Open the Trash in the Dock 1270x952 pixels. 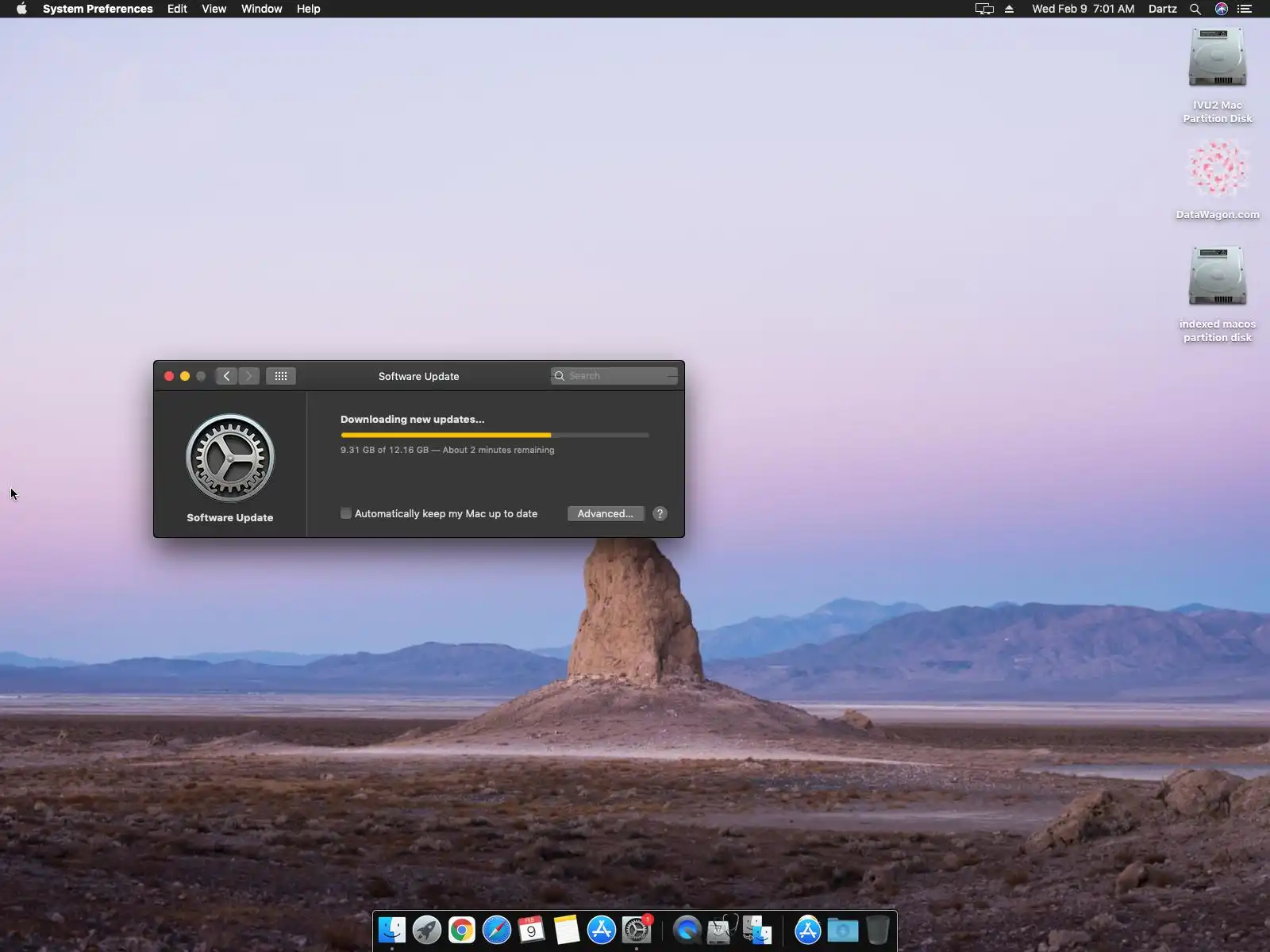(x=878, y=930)
